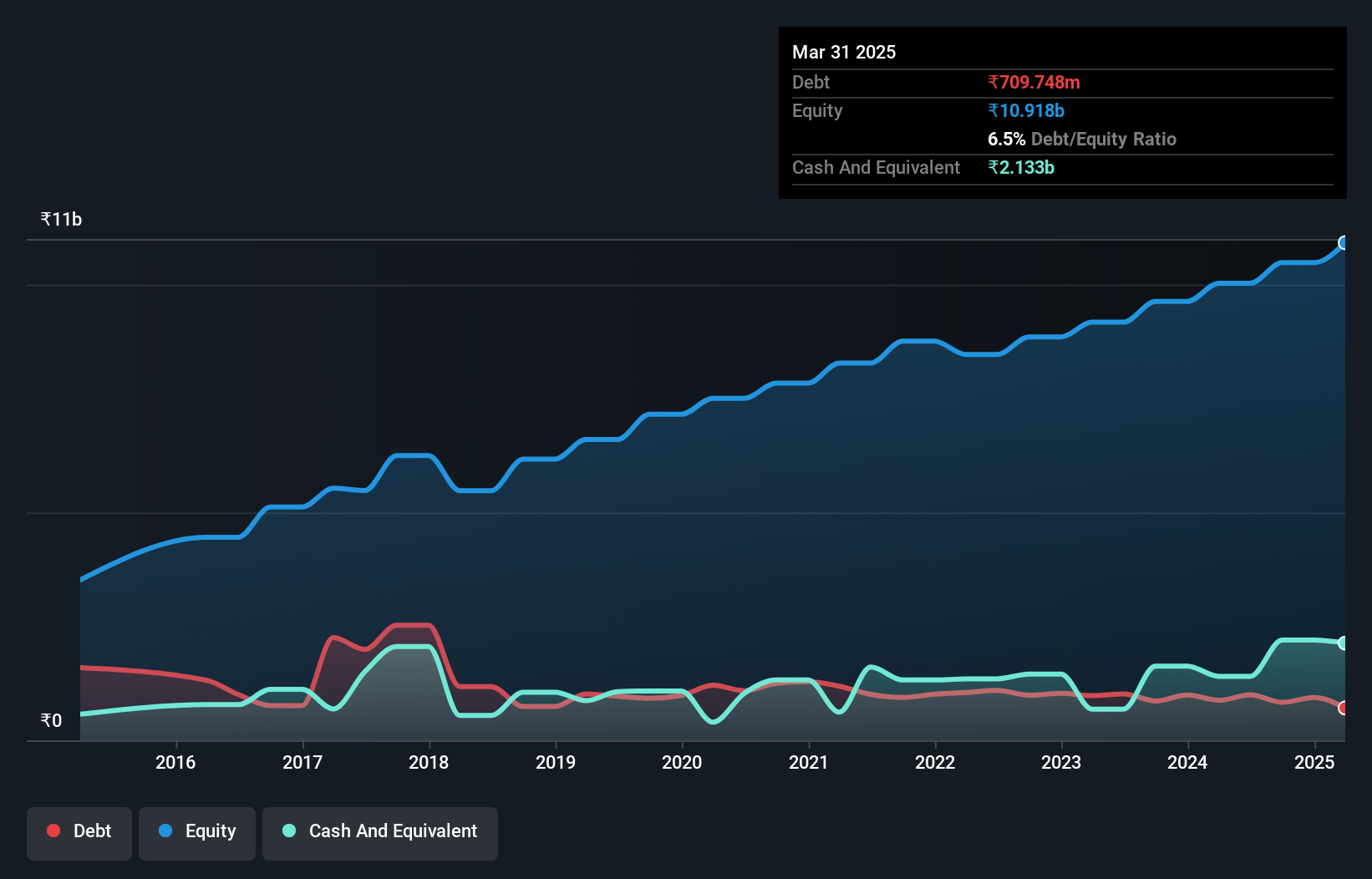
Task: Click the red Debt endpoint marker on chart
Action: click(x=1344, y=708)
